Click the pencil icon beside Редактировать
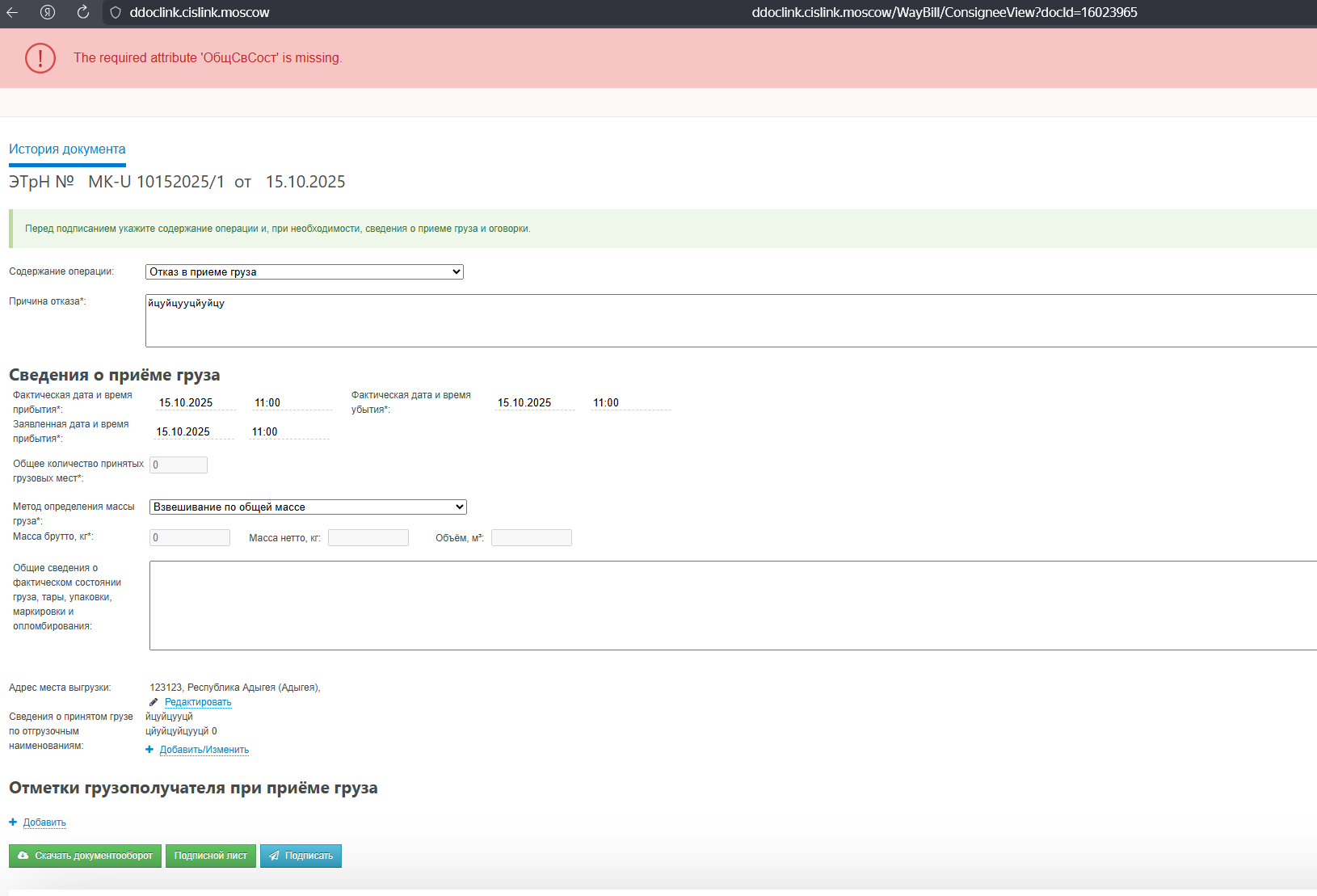 point(154,702)
